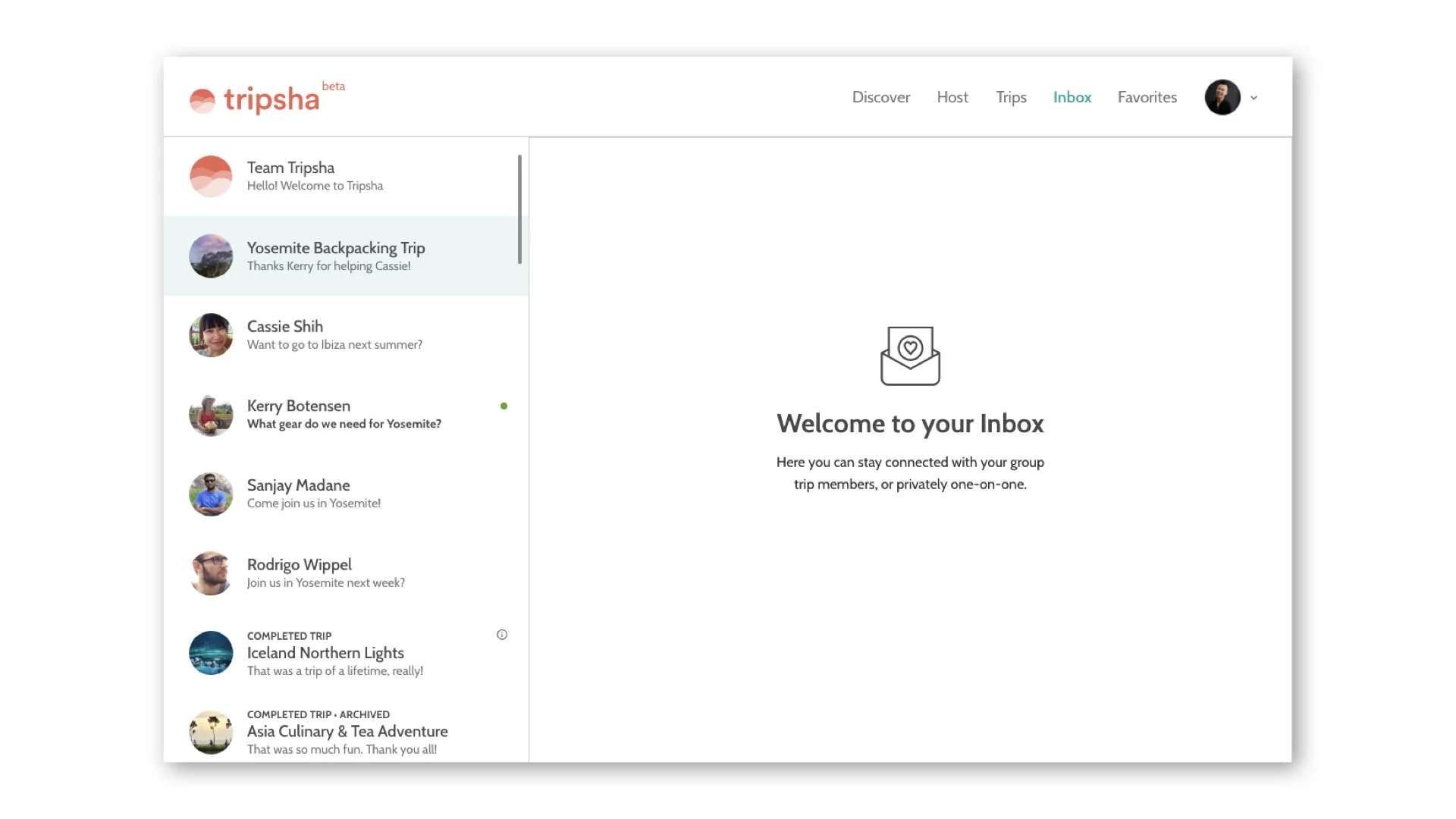Viewport: 1456px width, 819px height.
Task: Click the Tripsha logo icon
Action: click(202, 100)
